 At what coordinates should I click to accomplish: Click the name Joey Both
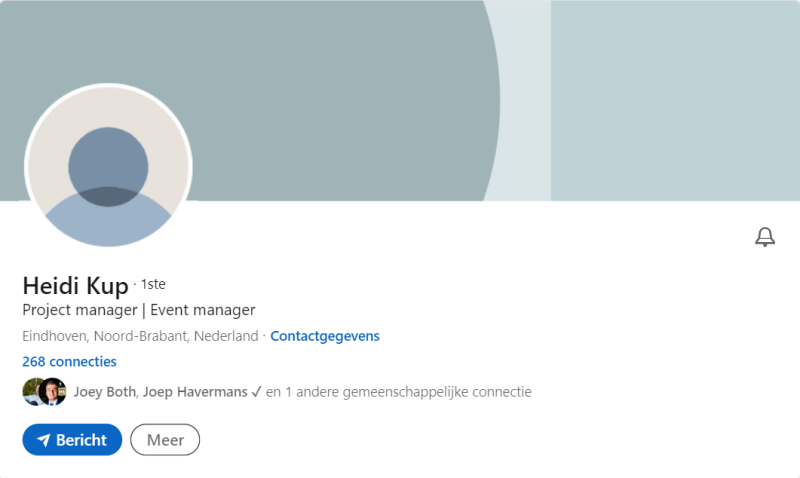tap(105, 392)
